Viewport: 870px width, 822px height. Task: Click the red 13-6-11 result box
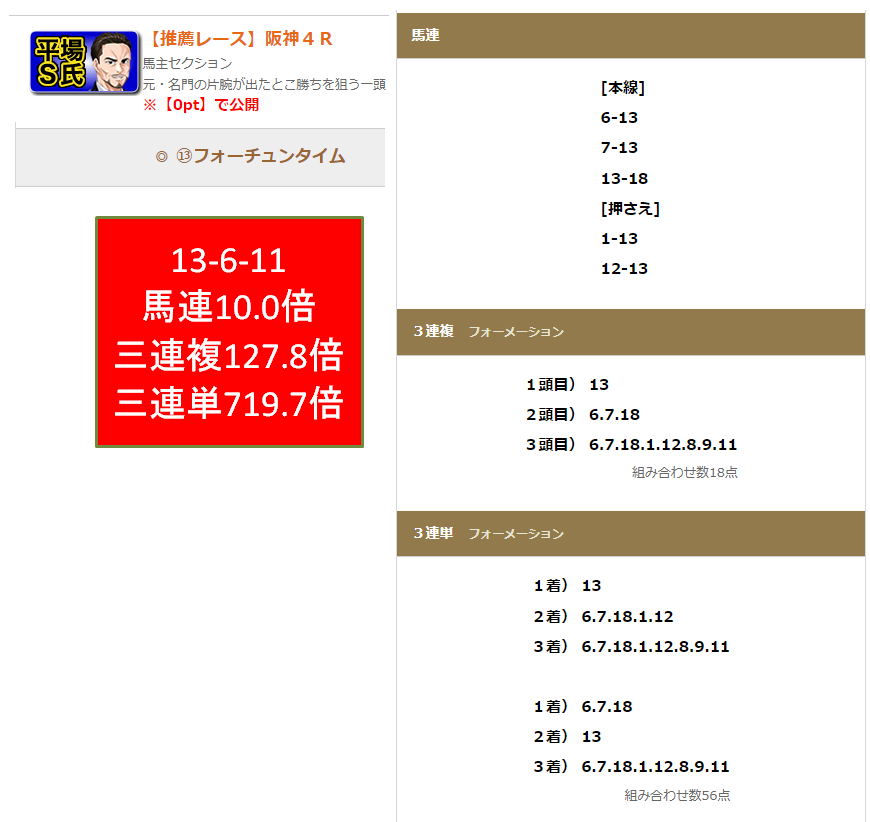click(x=229, y=332)
